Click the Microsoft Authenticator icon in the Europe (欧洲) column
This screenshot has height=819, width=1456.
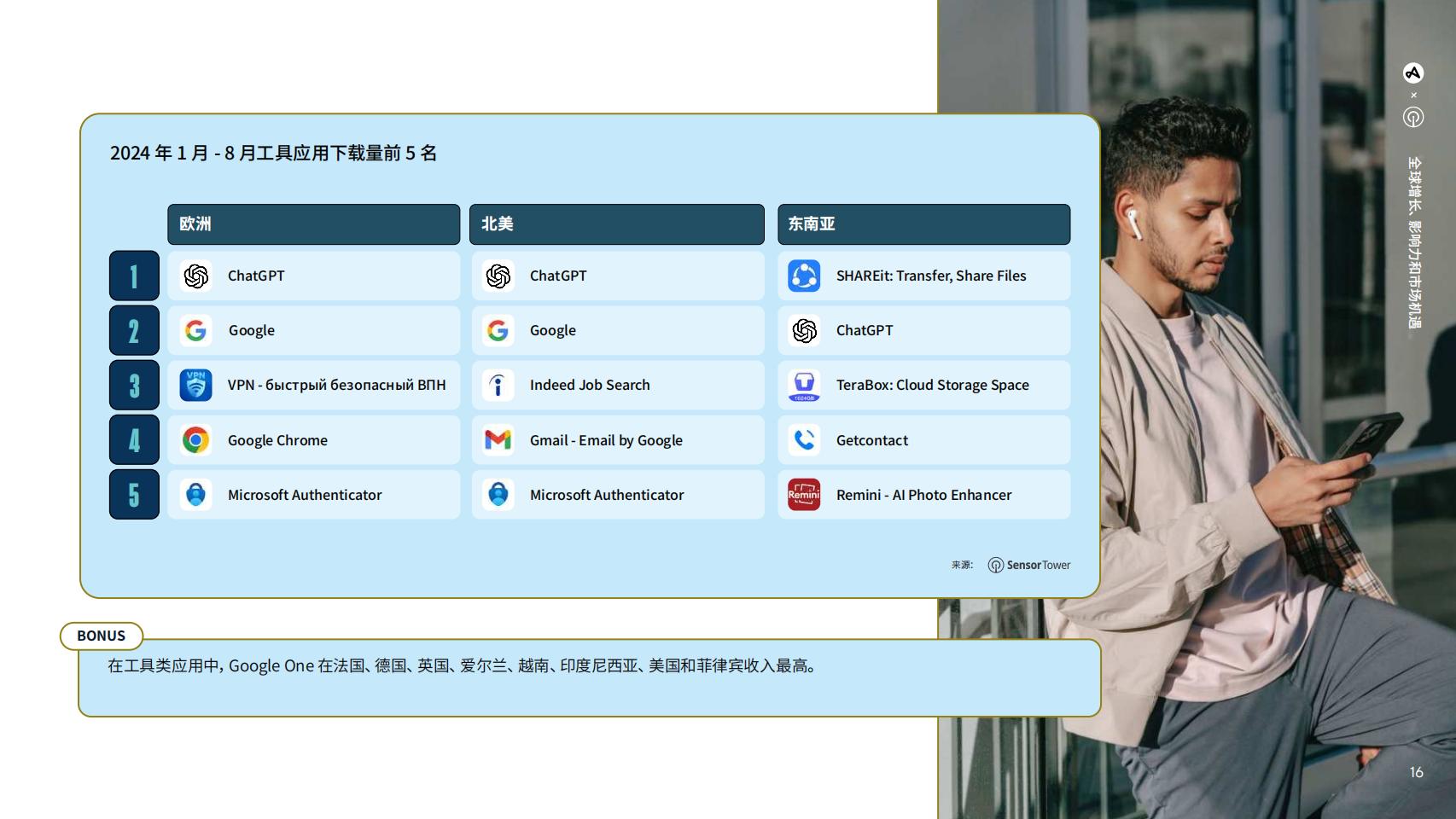pyautogui.click(x=196, y=495)
